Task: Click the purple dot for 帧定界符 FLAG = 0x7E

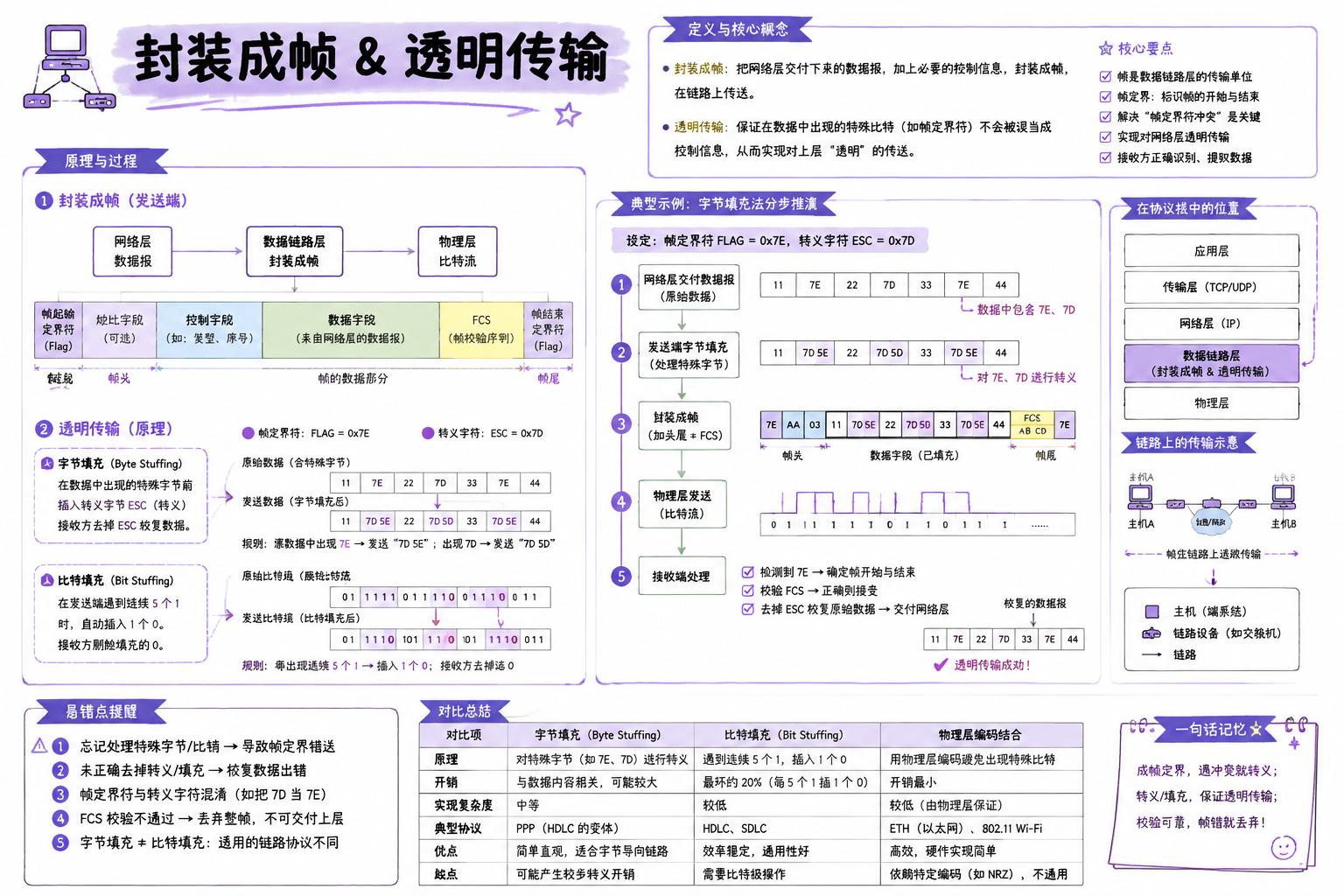Action: click(248, 433)
